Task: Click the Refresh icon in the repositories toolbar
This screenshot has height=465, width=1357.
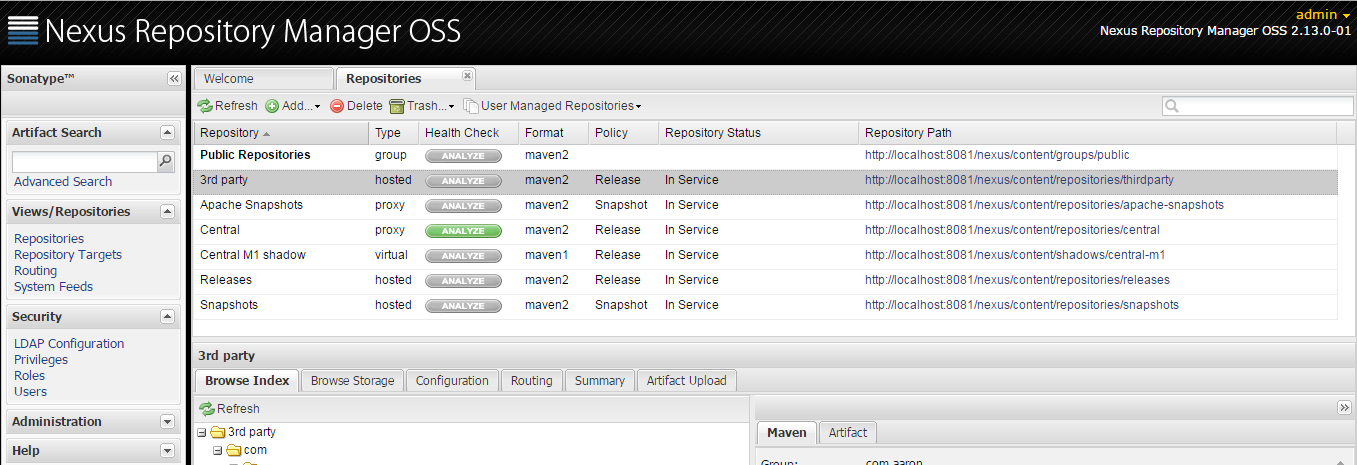Action: pos(205,106)
